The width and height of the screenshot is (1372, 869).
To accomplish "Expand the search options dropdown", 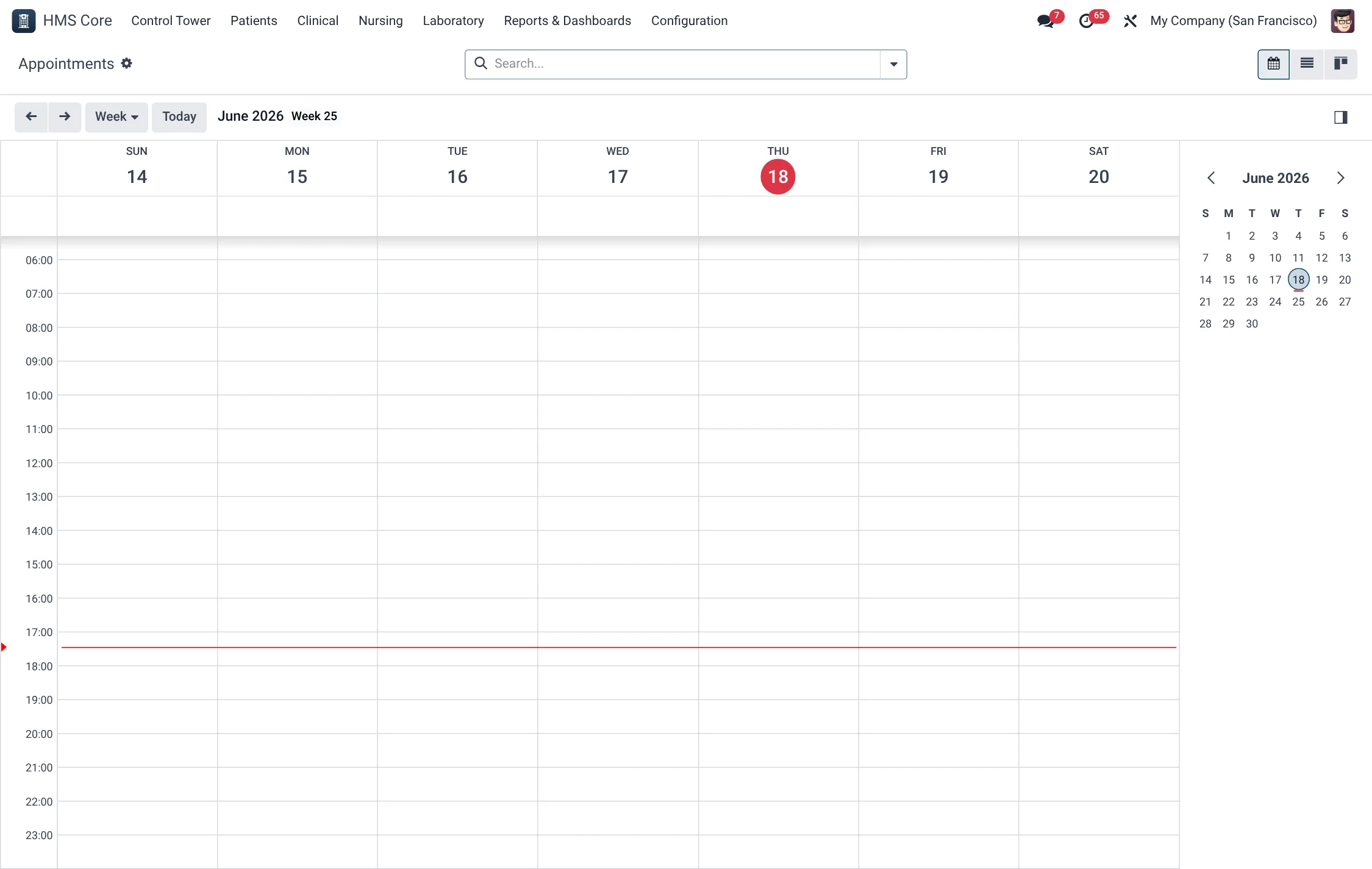I will click(893, 64).
